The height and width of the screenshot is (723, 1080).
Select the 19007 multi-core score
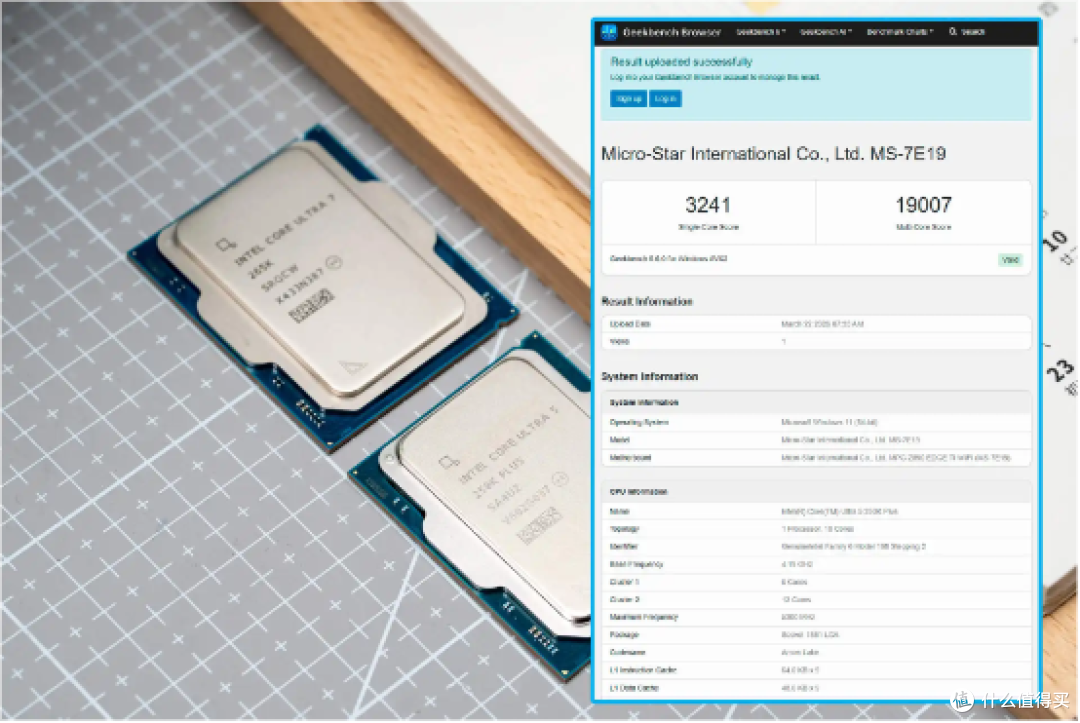click(x=924, y=205)
